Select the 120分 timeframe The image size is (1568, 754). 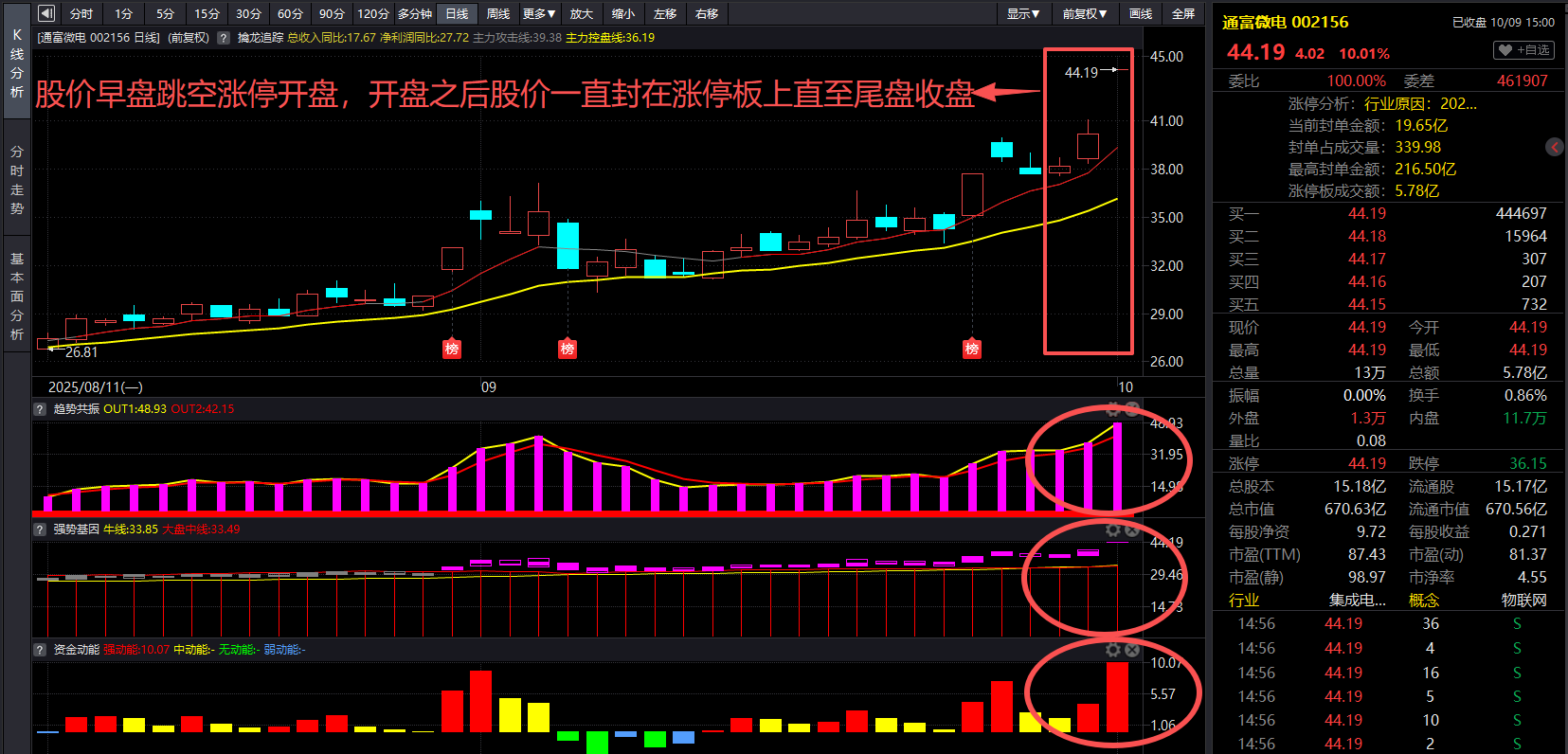[x=373, y=13]
